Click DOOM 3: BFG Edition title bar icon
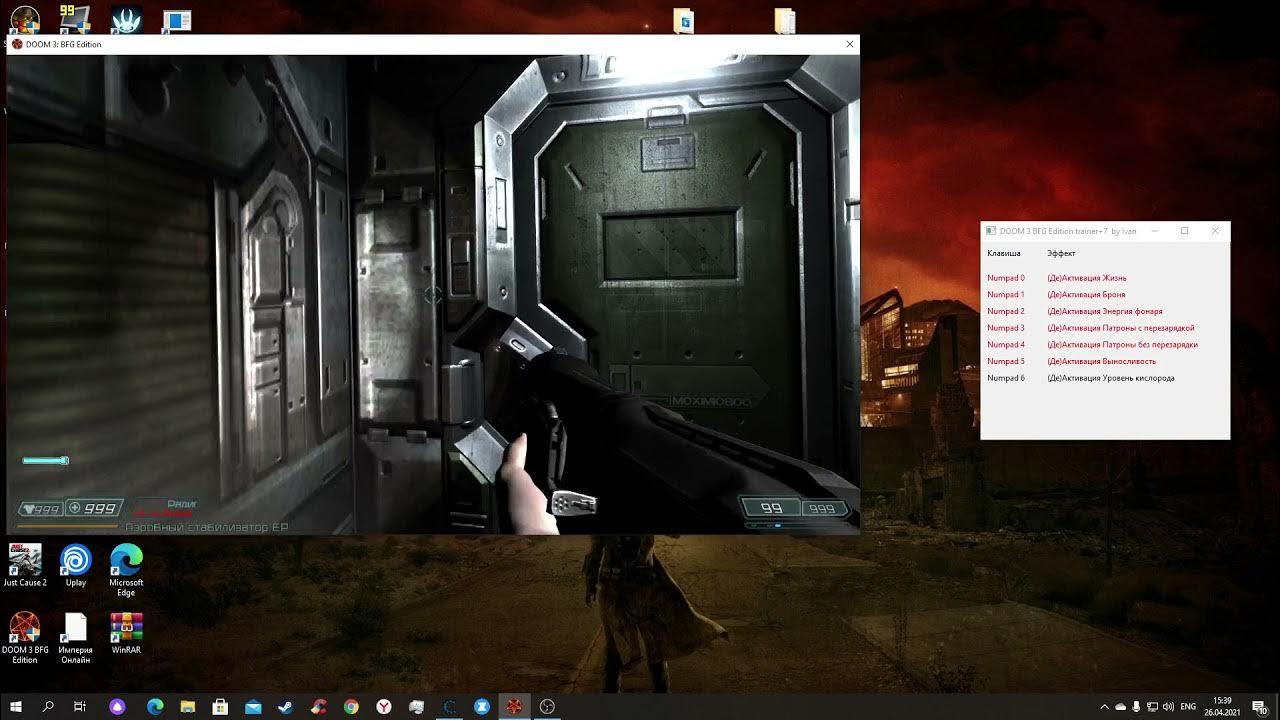1280x720 pixels. [17, 44]
